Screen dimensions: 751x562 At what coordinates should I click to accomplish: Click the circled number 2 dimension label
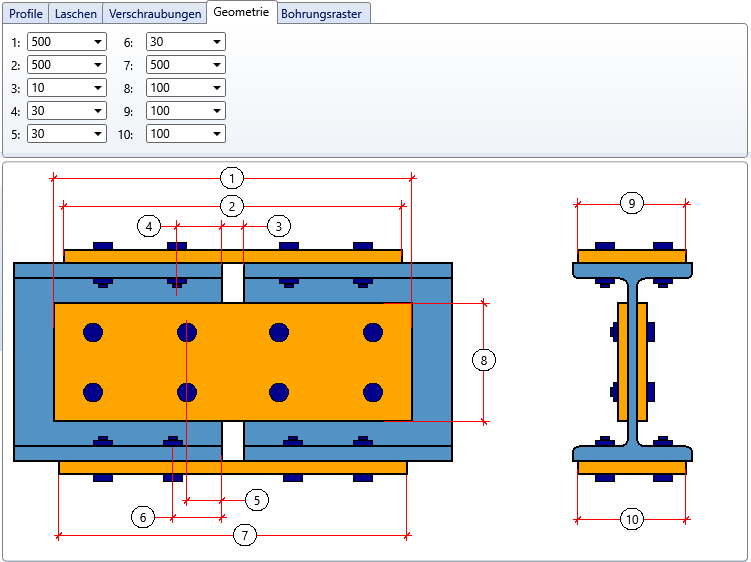tap(231, 206)
